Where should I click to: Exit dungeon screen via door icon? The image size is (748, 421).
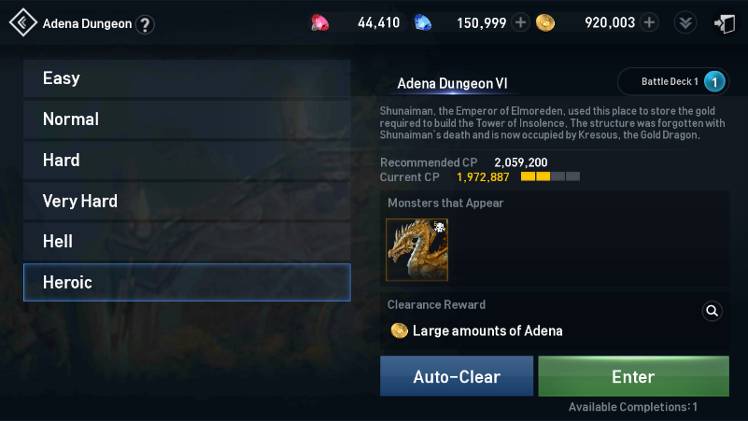pyautogui.click(x=724, y=23)
